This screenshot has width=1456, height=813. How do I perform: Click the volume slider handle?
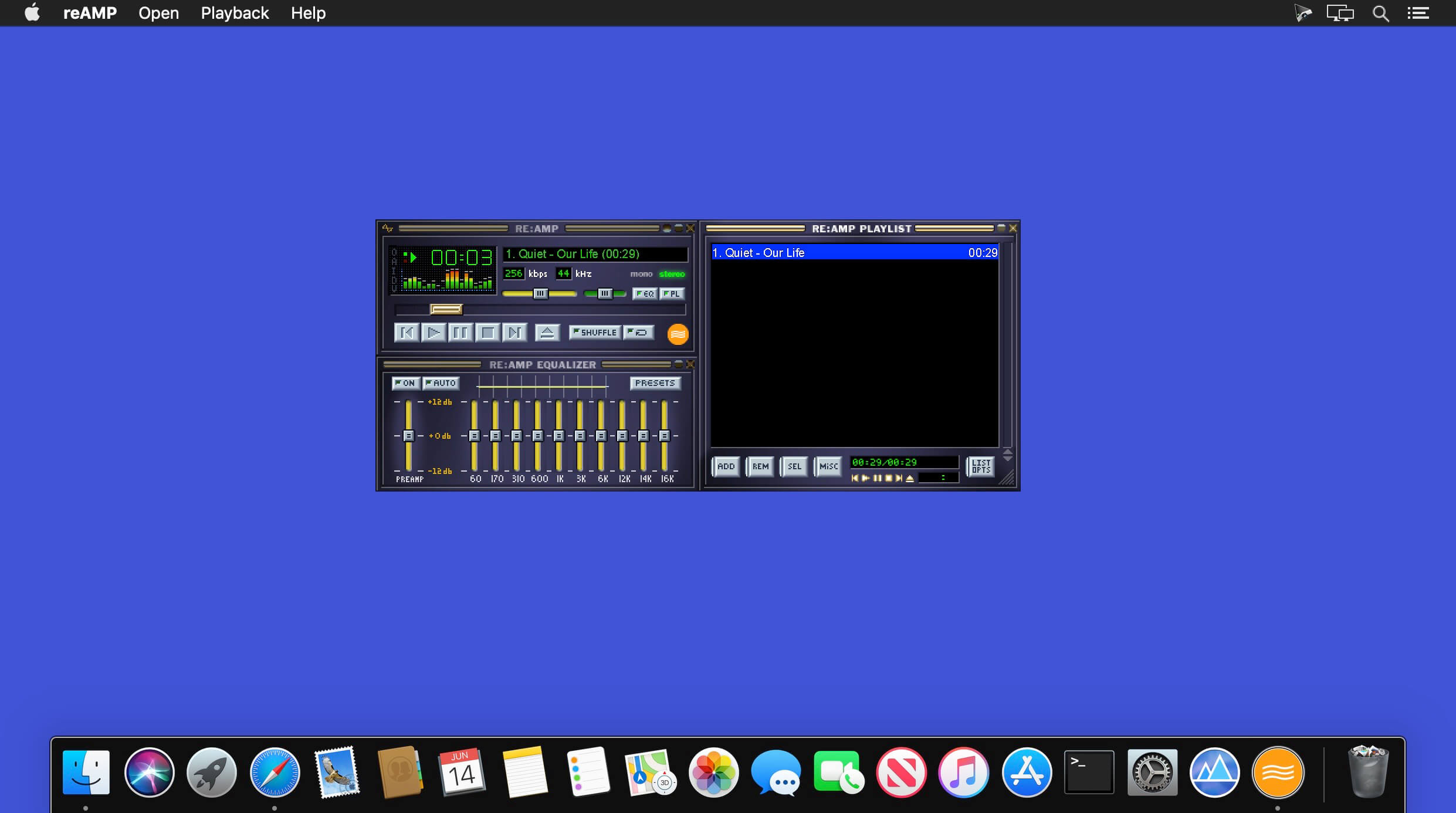[540, 294]
